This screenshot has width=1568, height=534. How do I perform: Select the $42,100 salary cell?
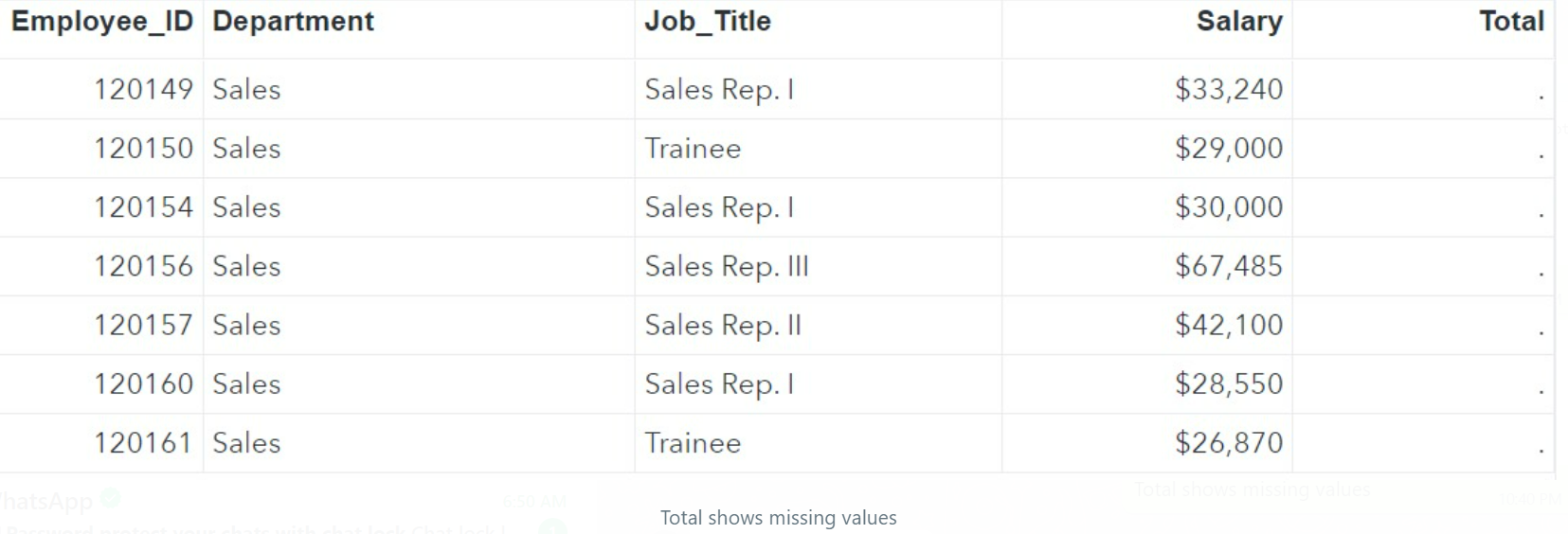pos(1228,326)
